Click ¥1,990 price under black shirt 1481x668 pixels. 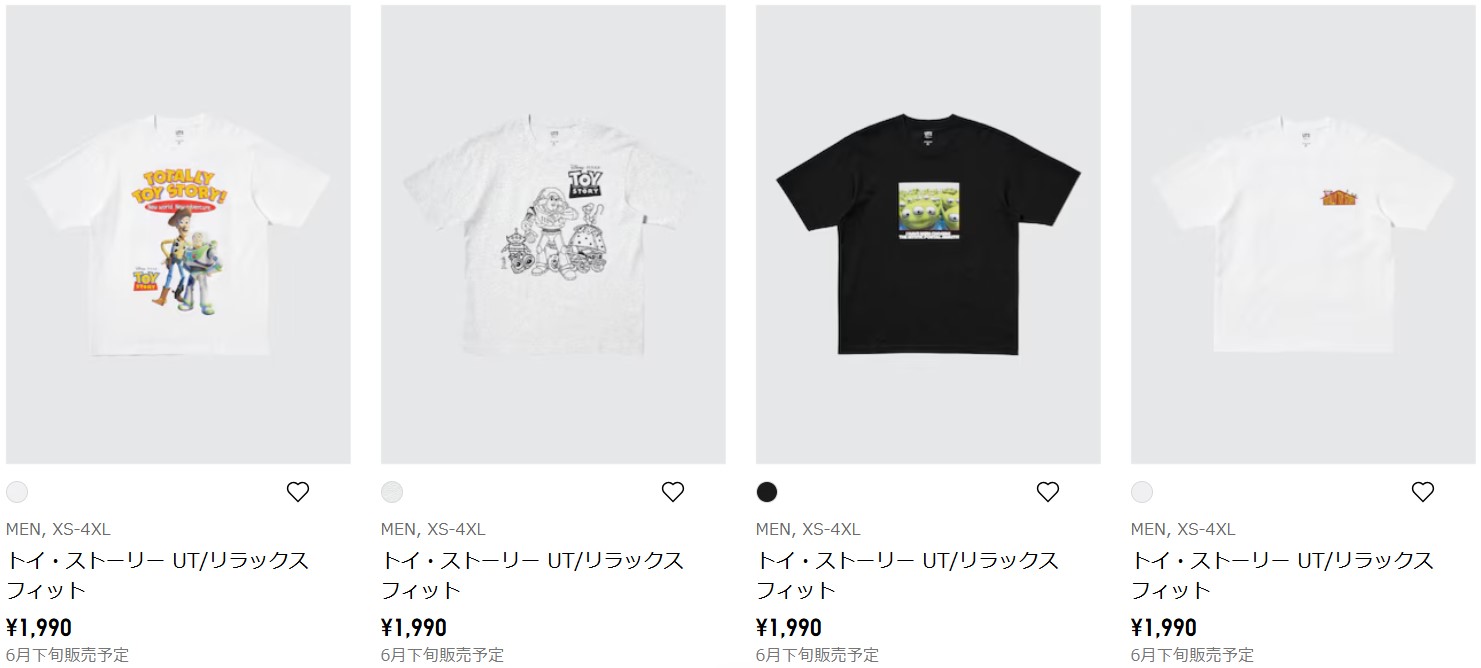(x=789, y=628)
